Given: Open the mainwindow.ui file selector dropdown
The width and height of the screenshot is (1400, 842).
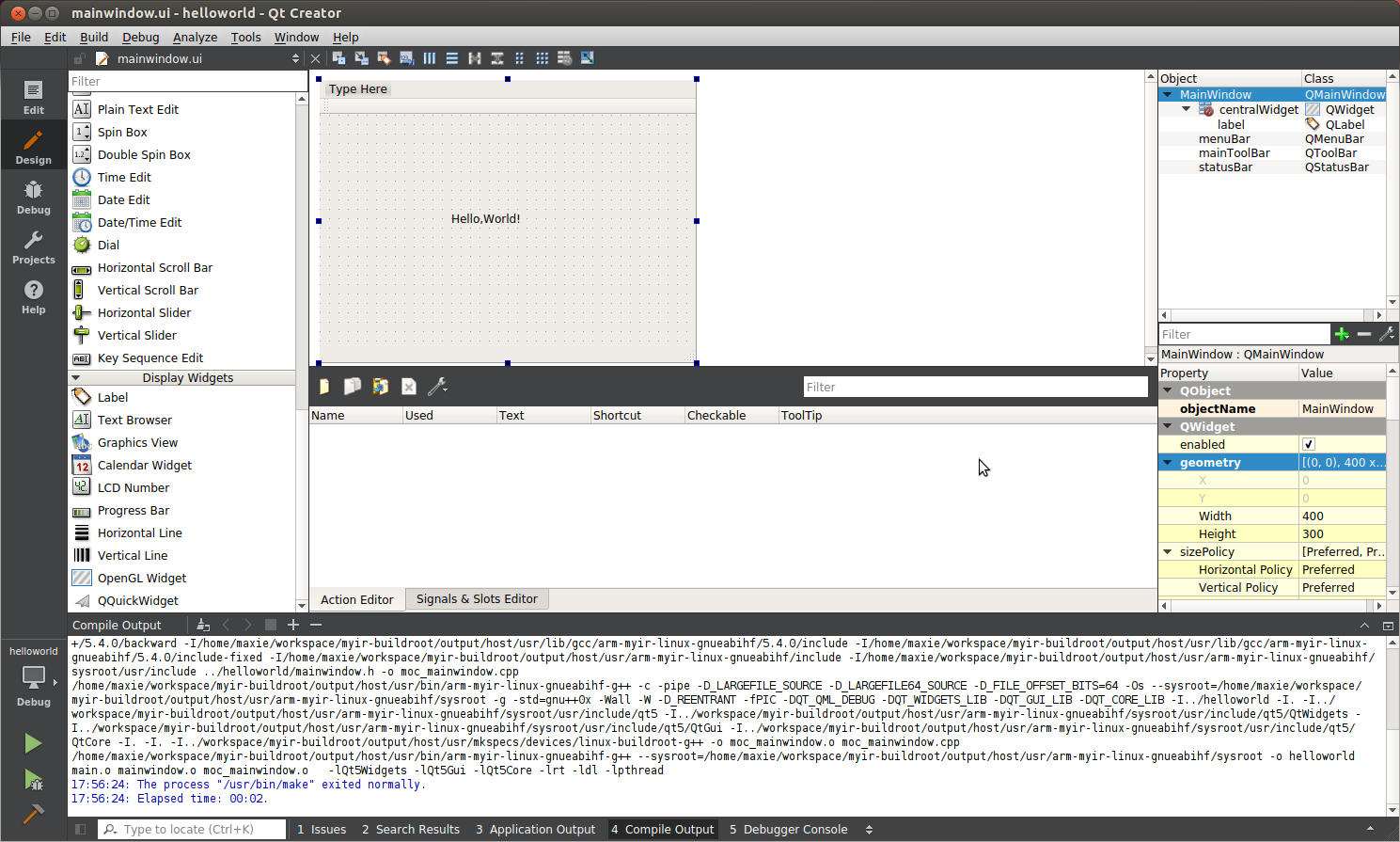Looking at the screenshot, I should click(295, 58).
